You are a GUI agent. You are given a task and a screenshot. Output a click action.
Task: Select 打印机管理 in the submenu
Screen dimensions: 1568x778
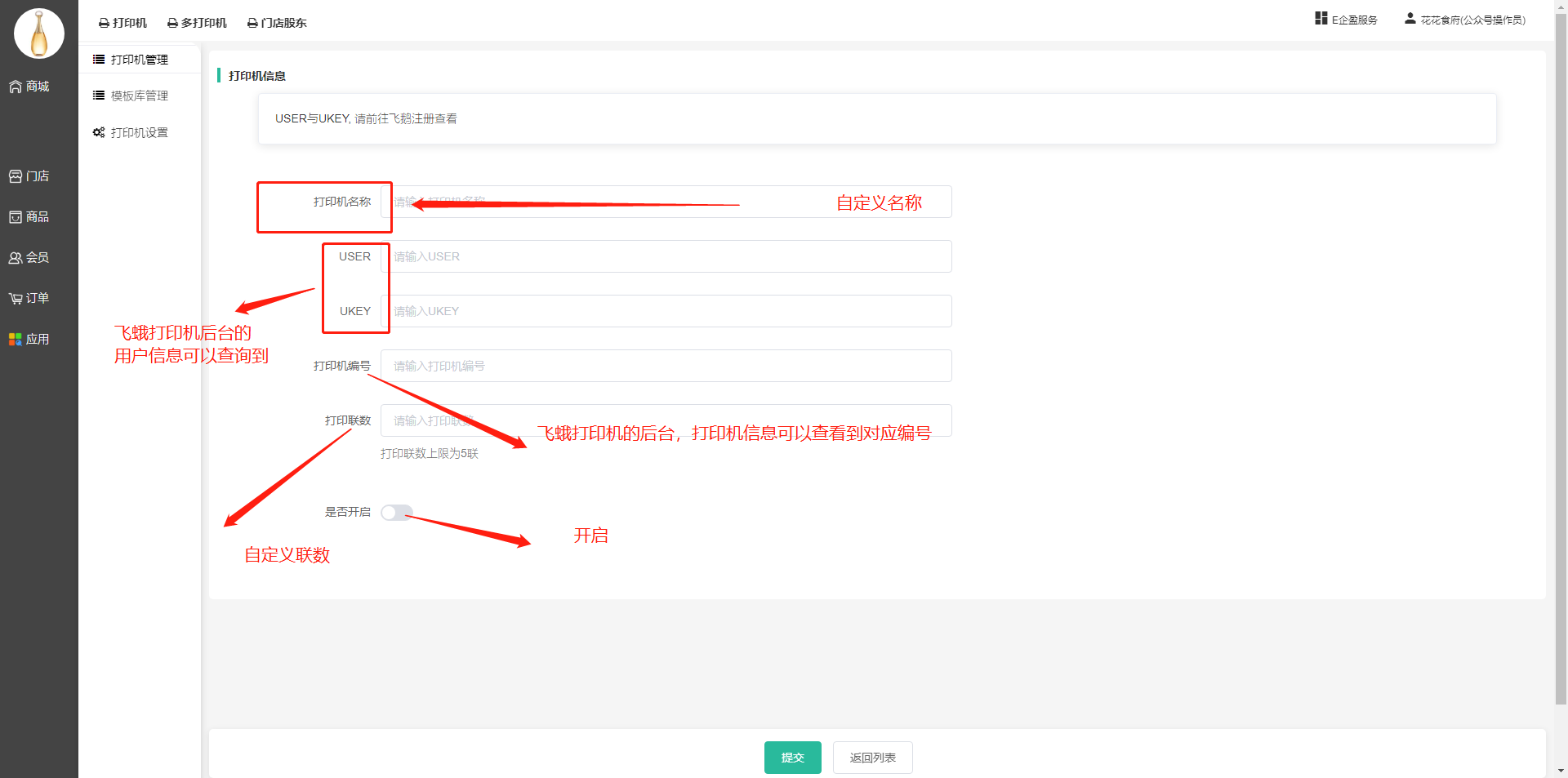pyautogui.click(x=139, y=60)
